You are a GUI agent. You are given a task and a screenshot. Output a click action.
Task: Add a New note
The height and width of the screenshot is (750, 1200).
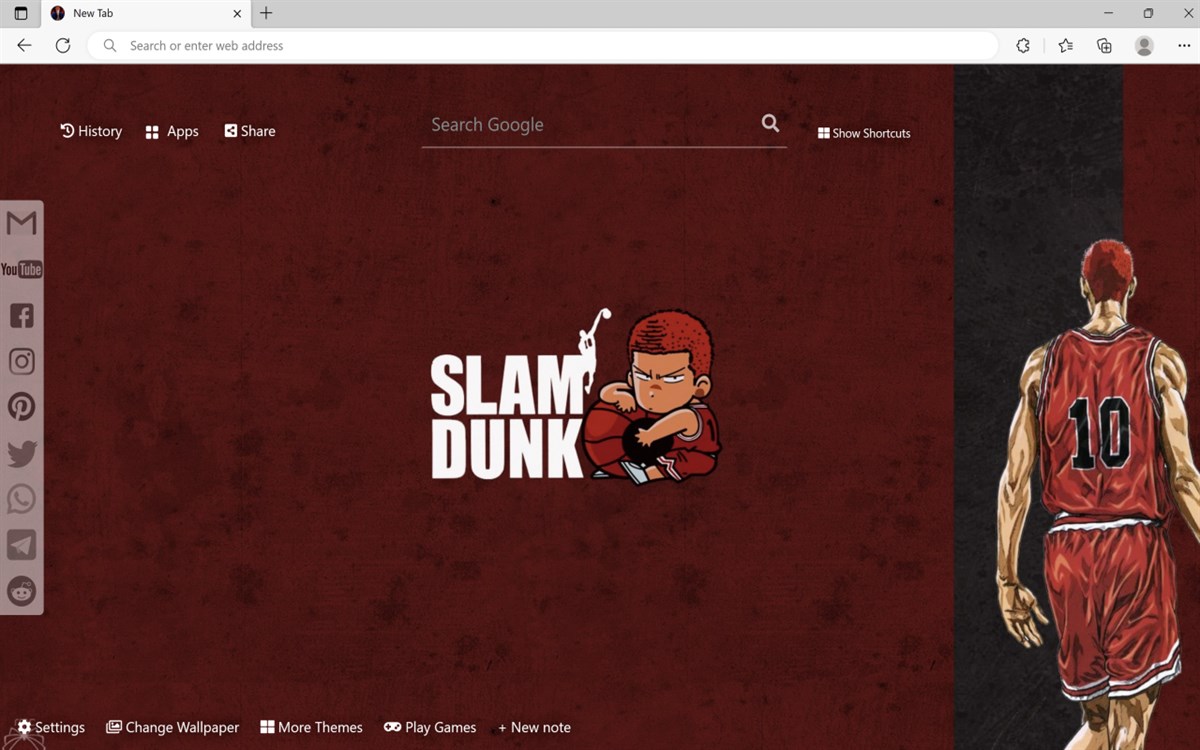(534, 727)
